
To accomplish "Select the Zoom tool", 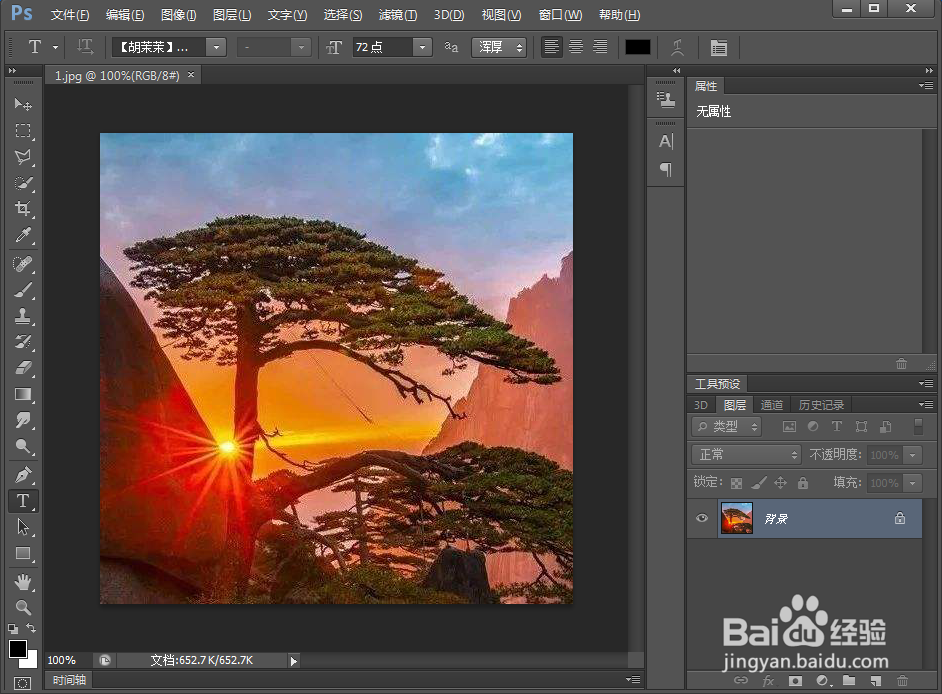I will [x=23, y=607].
